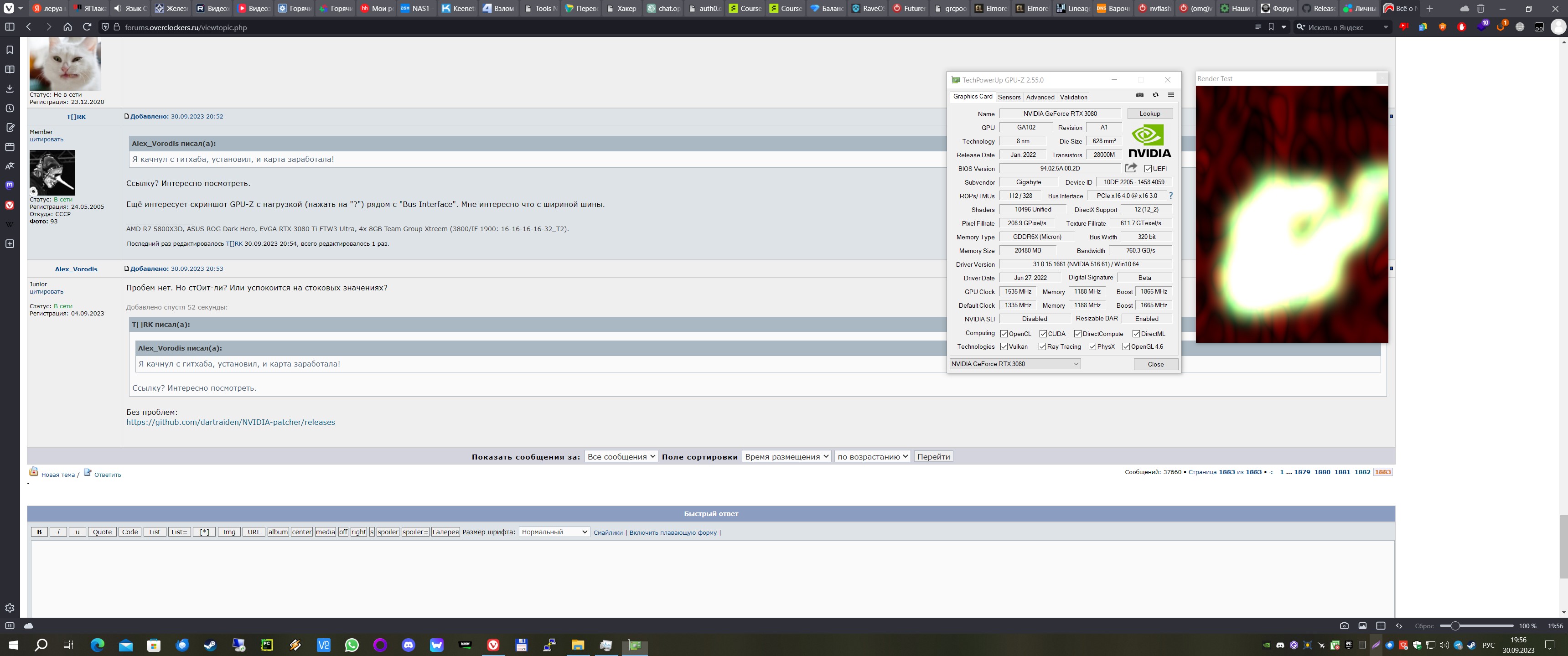Open the NVIDIA-patcher GitHub releases link

pyautogui.click(x=230, y=422)
